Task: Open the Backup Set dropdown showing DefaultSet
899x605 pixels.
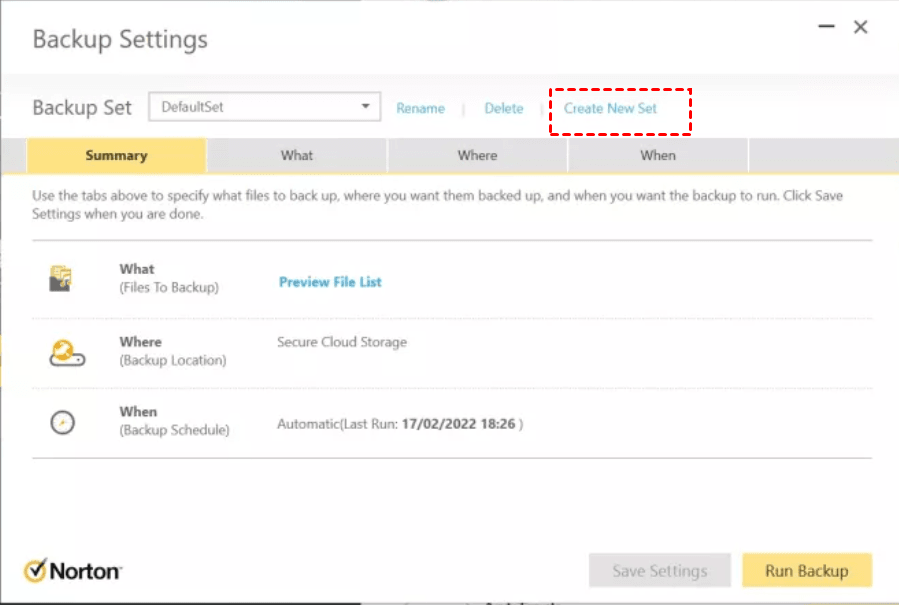Action: pyautogui.click(x=264, y=107)
